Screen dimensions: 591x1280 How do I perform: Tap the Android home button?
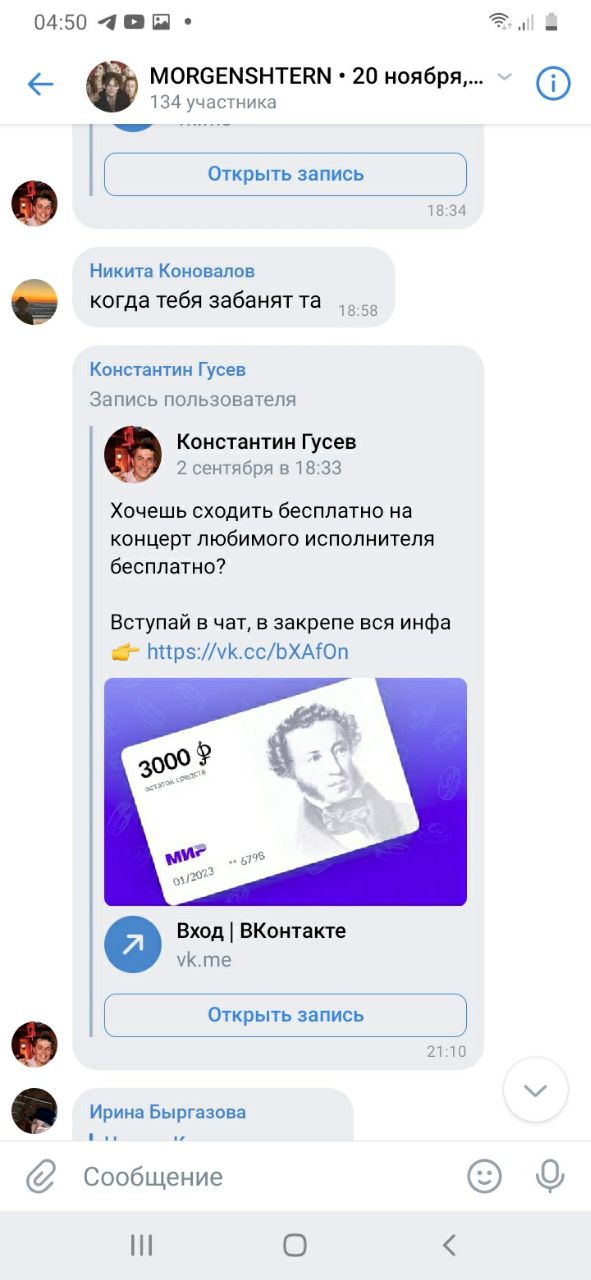[295, 1245]
